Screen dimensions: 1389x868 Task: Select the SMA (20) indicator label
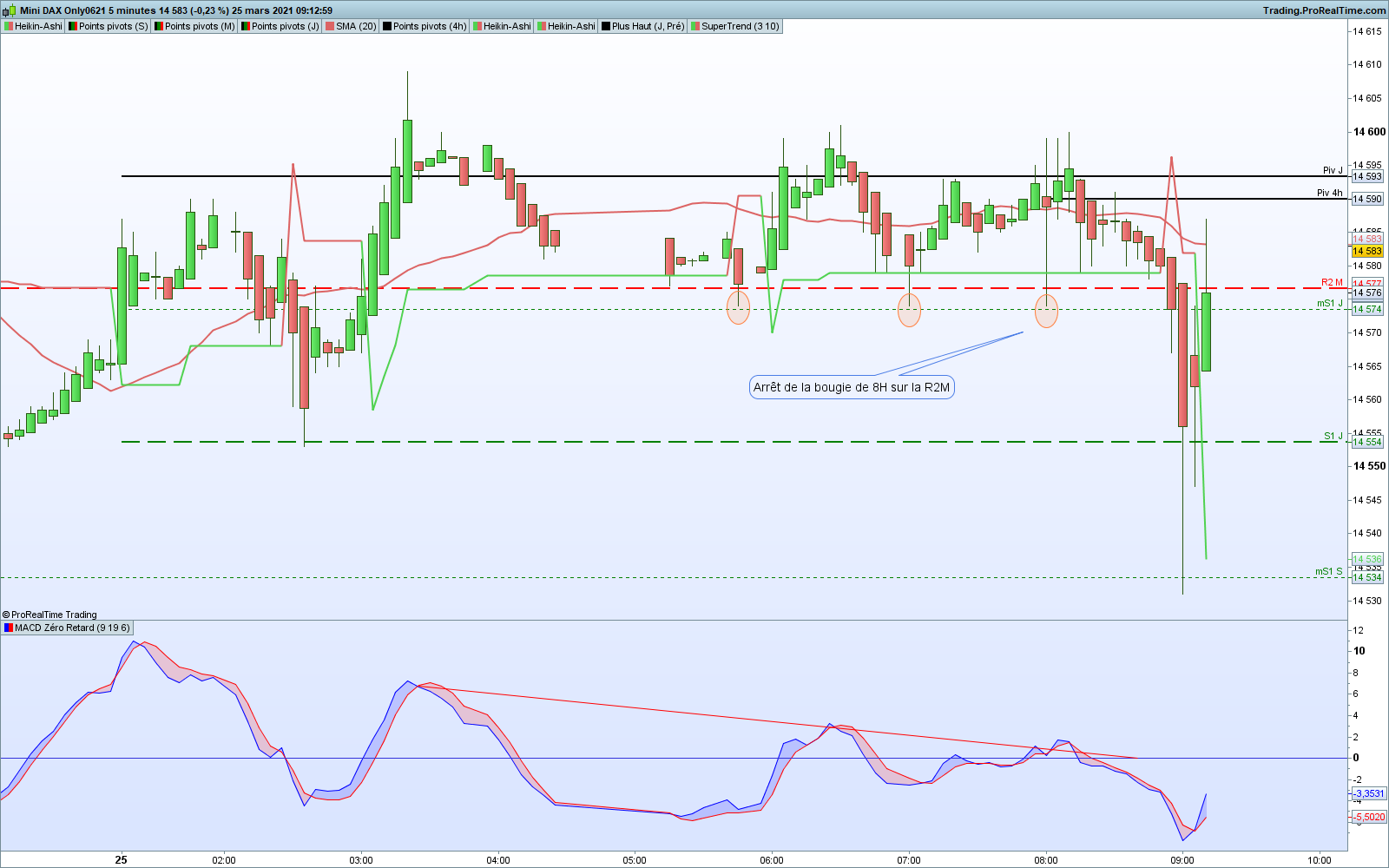[x=351, y=26]
